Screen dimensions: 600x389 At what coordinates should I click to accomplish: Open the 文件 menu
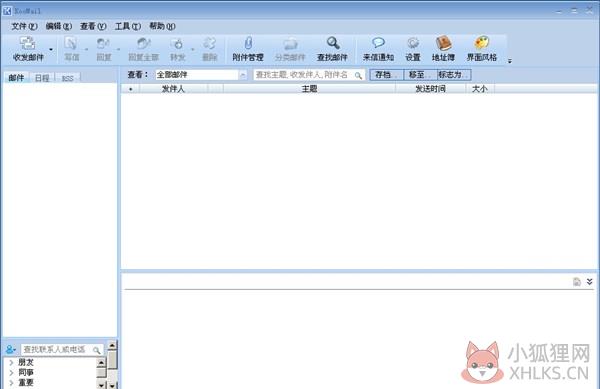(24, 26)
